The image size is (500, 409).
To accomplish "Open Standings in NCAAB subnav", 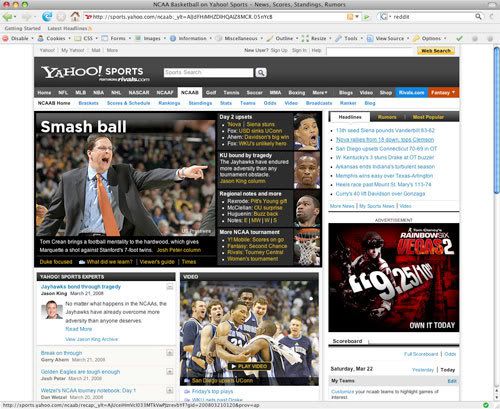I will pyautogui.click(x=200, y=103).
